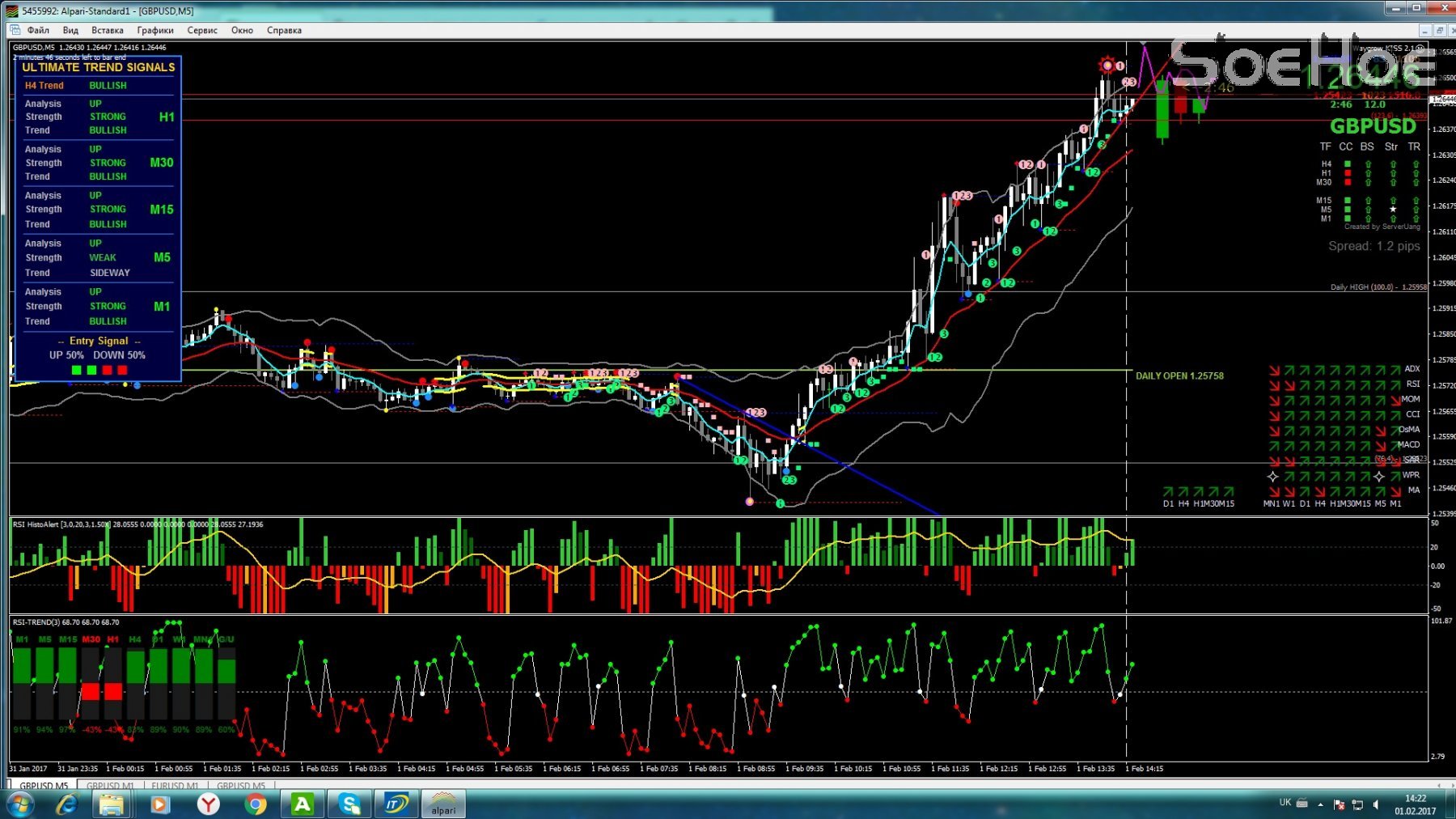Launch Google Chrome from taskbar
This screenshot has height=819, width=1456.
point(256,804)
